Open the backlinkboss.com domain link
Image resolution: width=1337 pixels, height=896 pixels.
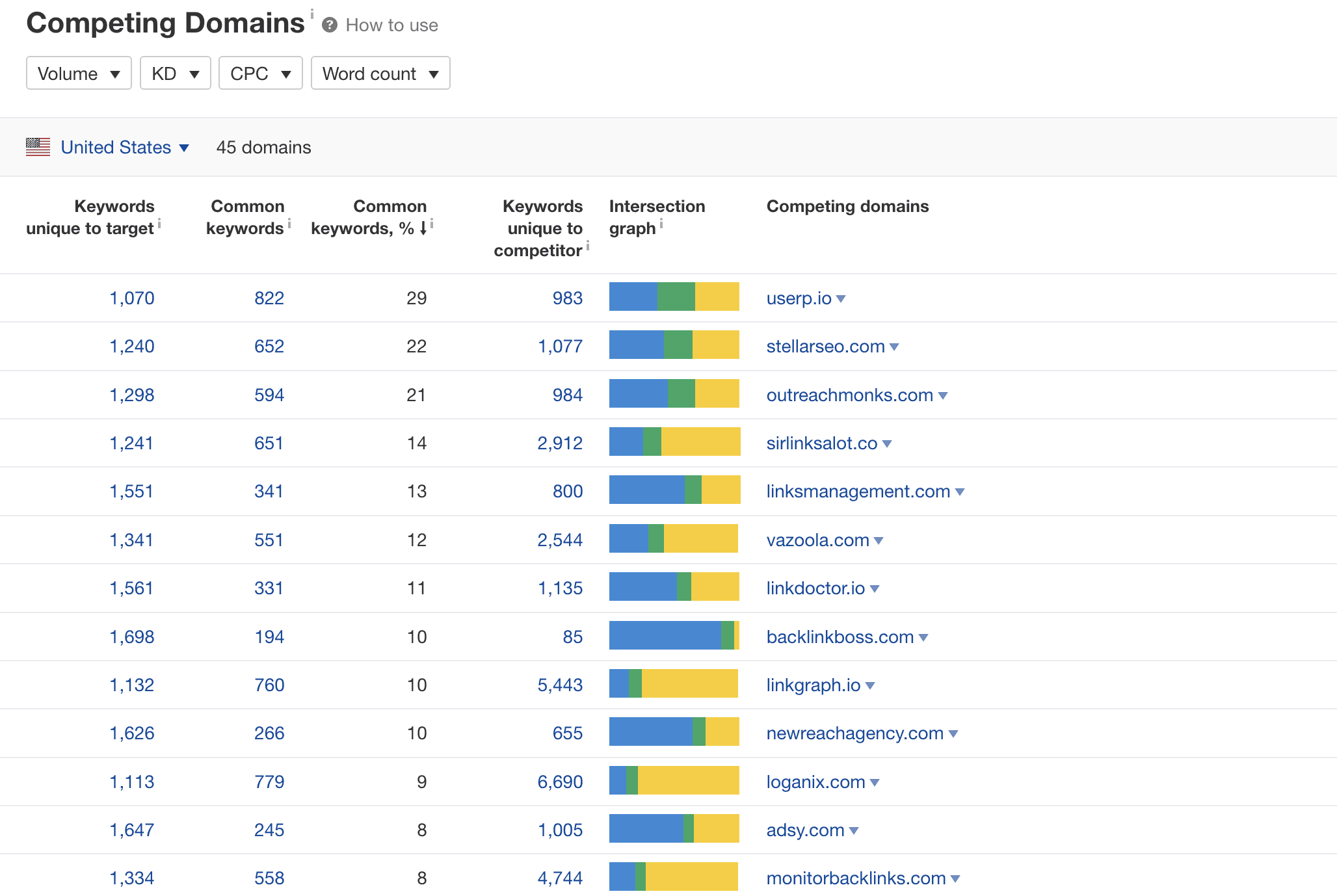(x=840, y=637)
